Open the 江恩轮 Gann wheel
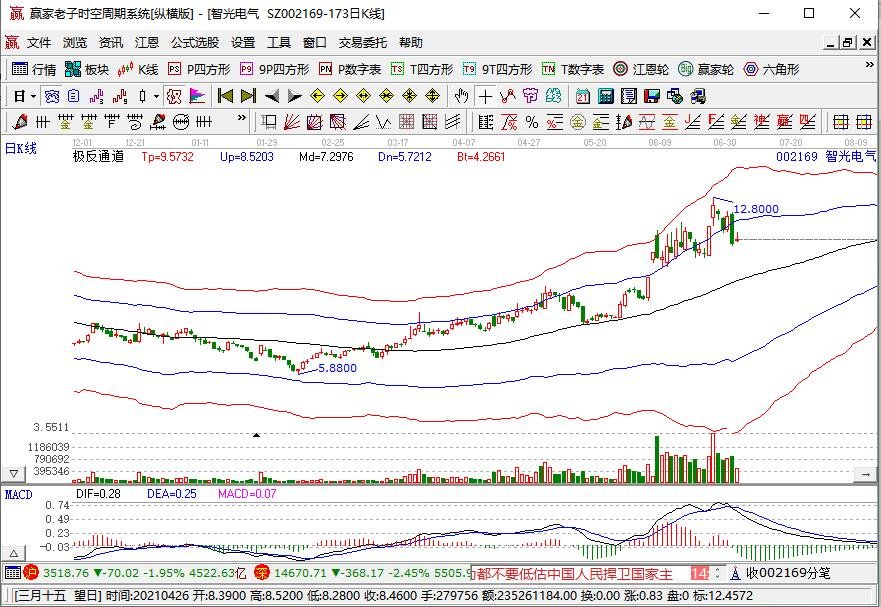 tap(641, 69)
